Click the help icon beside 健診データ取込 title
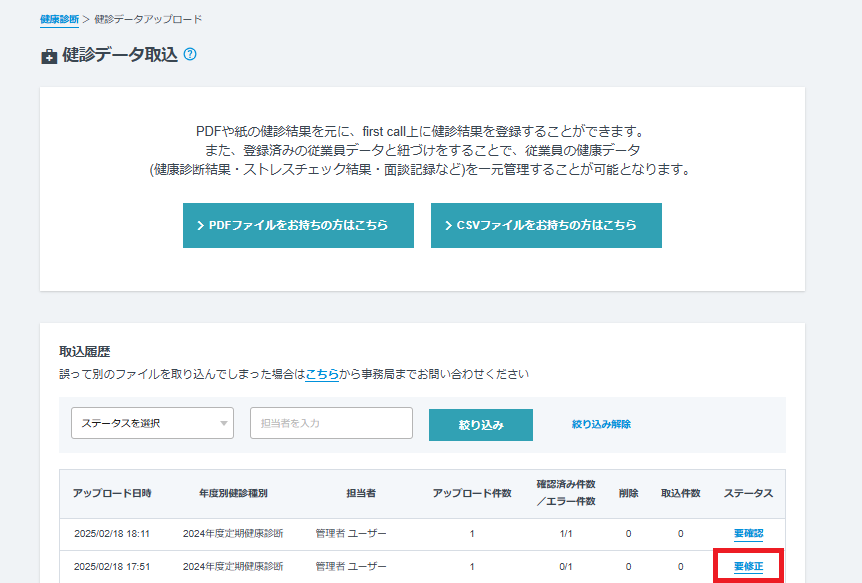 tap(190, 55)
